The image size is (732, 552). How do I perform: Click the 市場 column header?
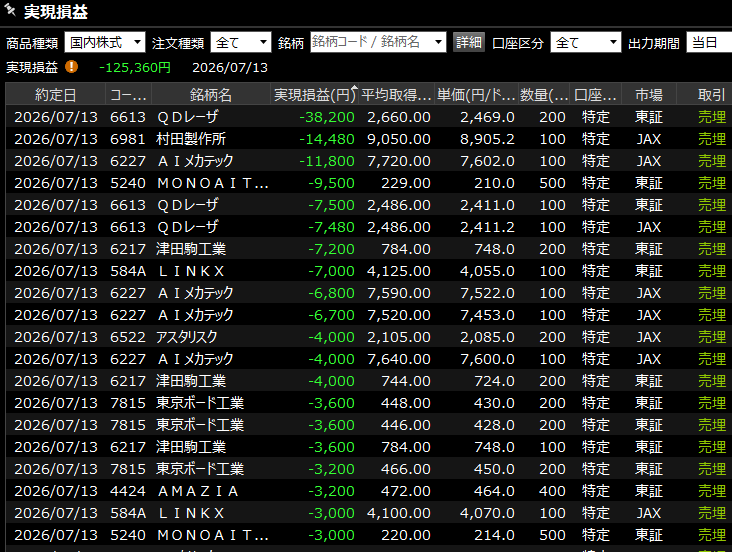(x=649, y=95)
